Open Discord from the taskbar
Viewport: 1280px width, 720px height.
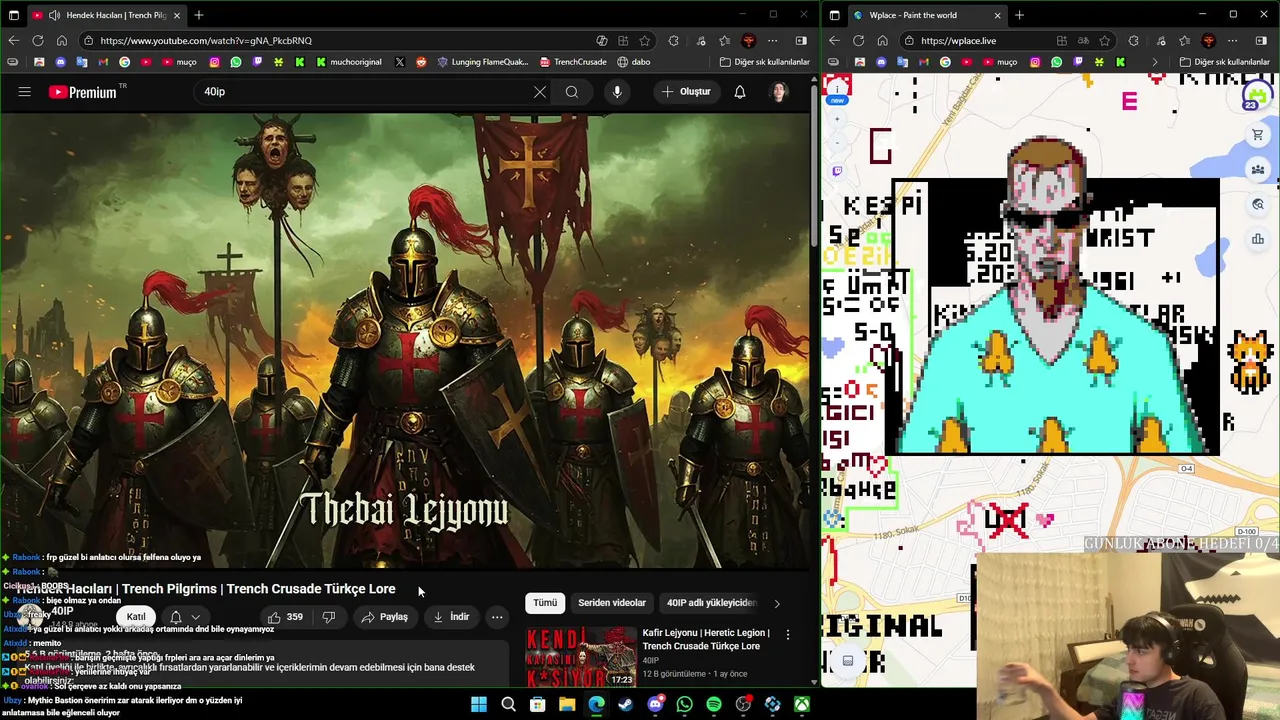[x=655, y=705]
